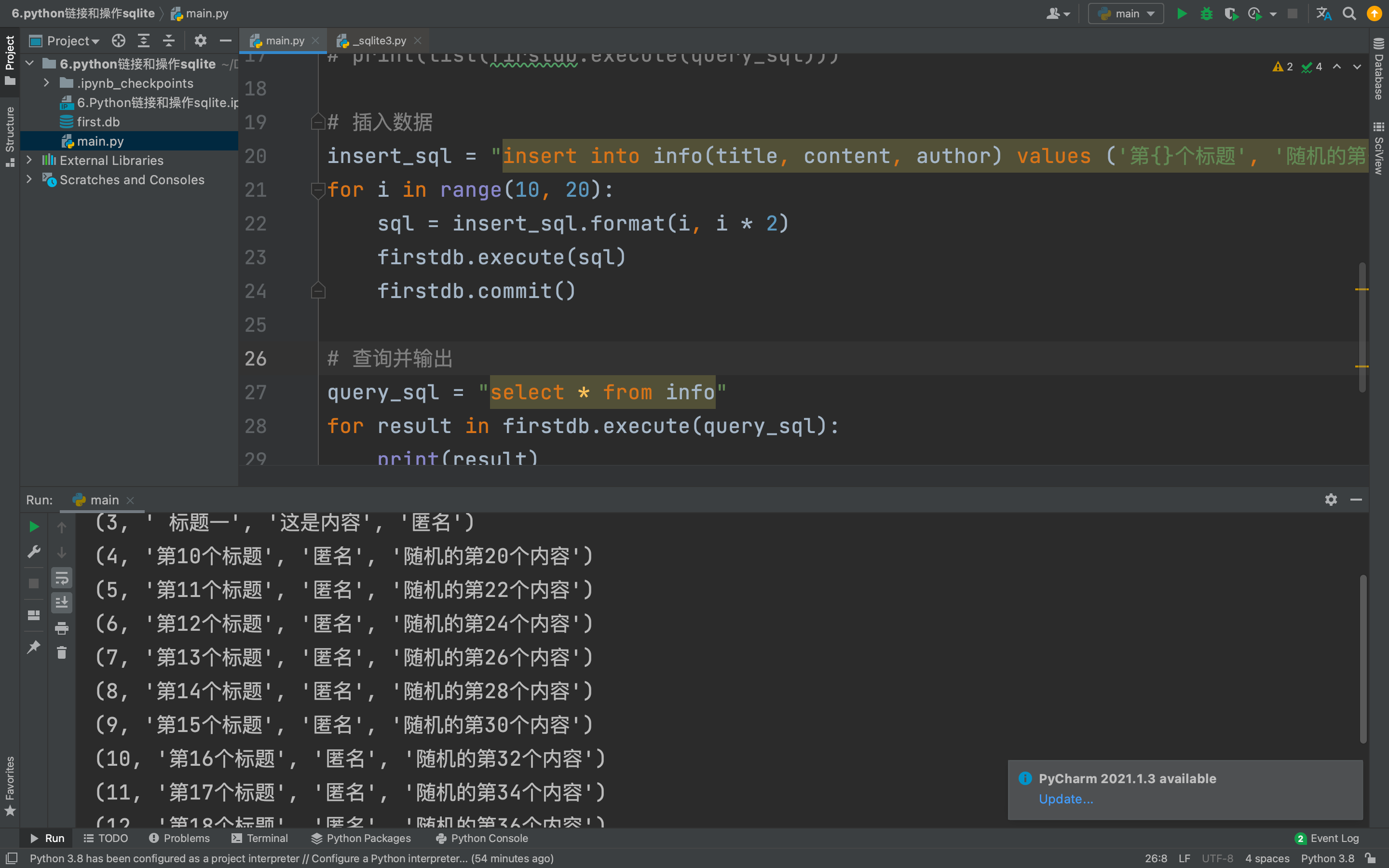This screenshot has height=868, width=1389.
Task: Click the locate file crosshair icon in Project
Action: (x=118, y=41)
